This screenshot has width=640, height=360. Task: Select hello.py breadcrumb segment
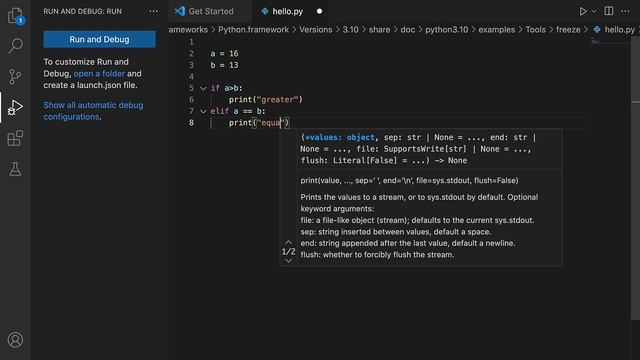pyautogui.click(x=614, y=30)
